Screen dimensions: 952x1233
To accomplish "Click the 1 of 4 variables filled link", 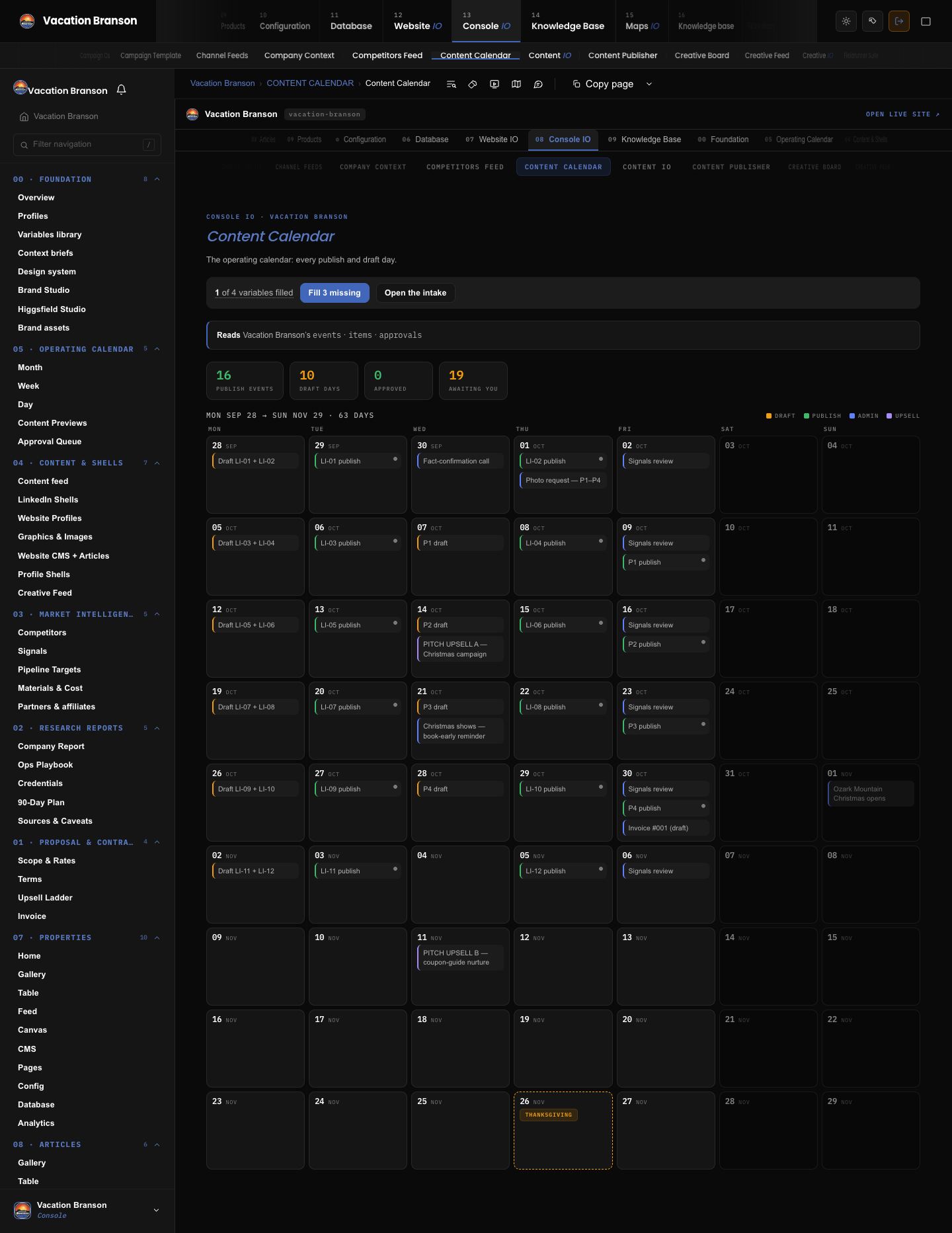I will point(254,293).
